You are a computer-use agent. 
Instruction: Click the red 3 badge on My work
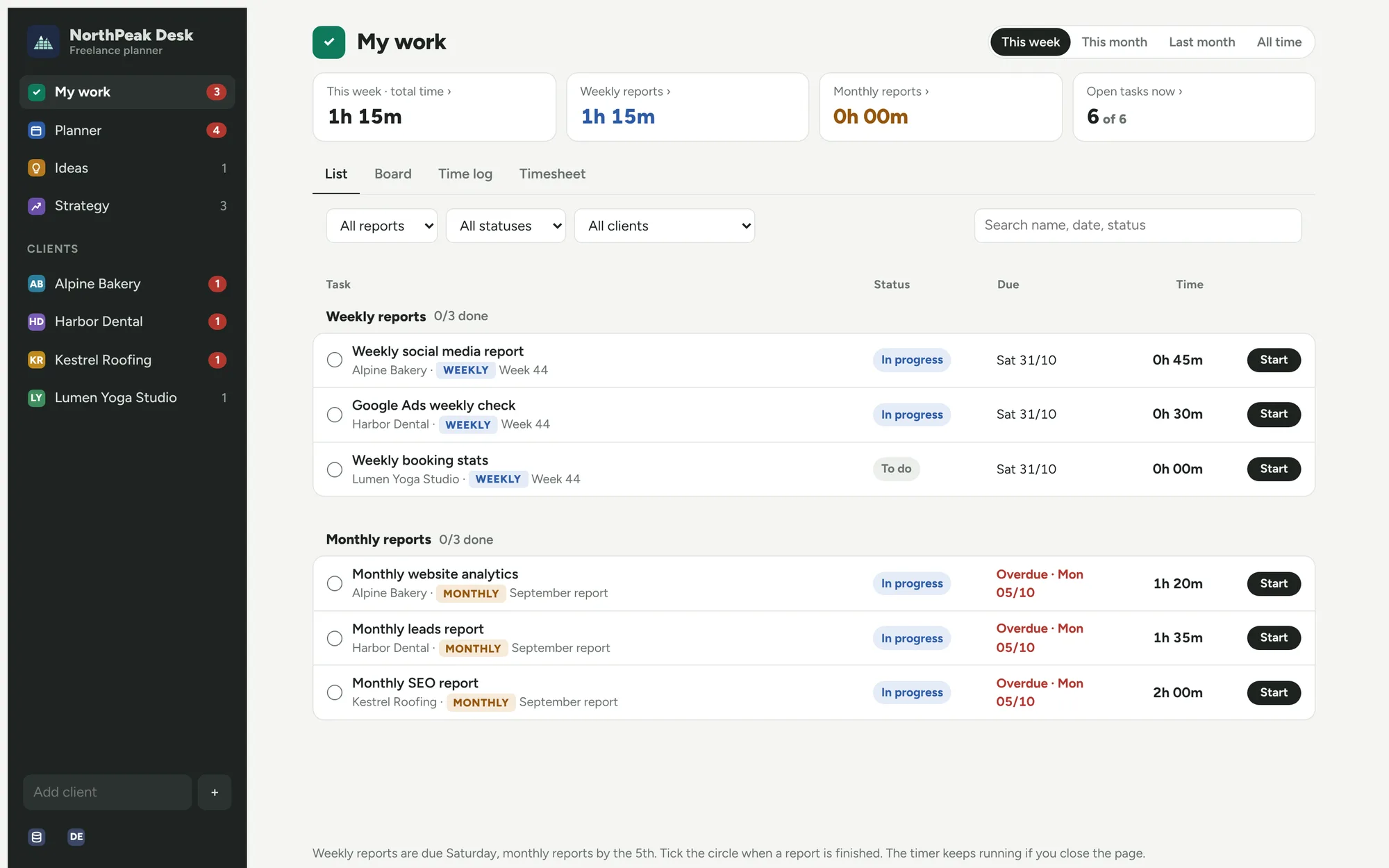(x=217, y=92)
